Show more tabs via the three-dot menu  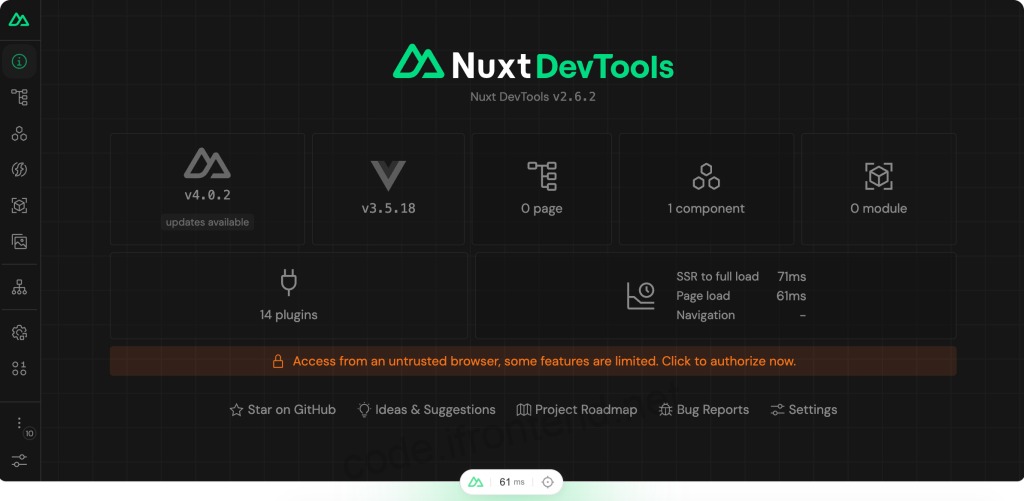(x=20, y=423)
